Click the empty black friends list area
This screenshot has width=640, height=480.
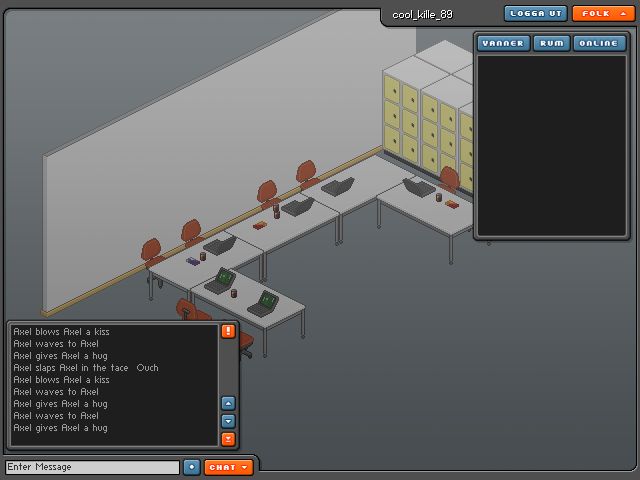[551, 146]
